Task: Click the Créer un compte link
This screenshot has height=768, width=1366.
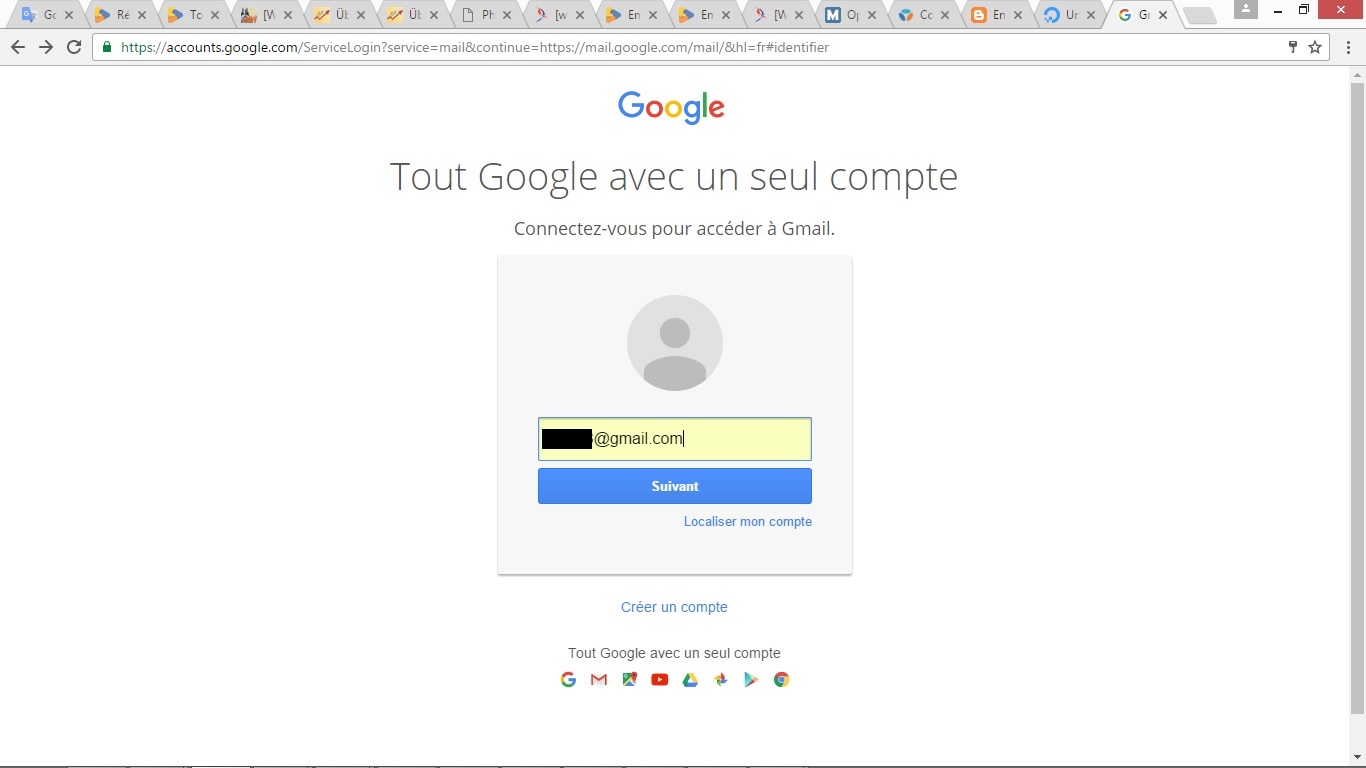Action: [674, 607]
